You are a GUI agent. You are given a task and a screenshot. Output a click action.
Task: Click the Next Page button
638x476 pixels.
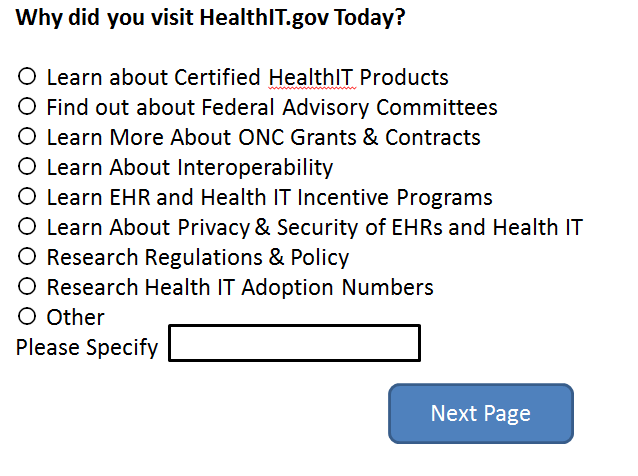tap(480, 413)
